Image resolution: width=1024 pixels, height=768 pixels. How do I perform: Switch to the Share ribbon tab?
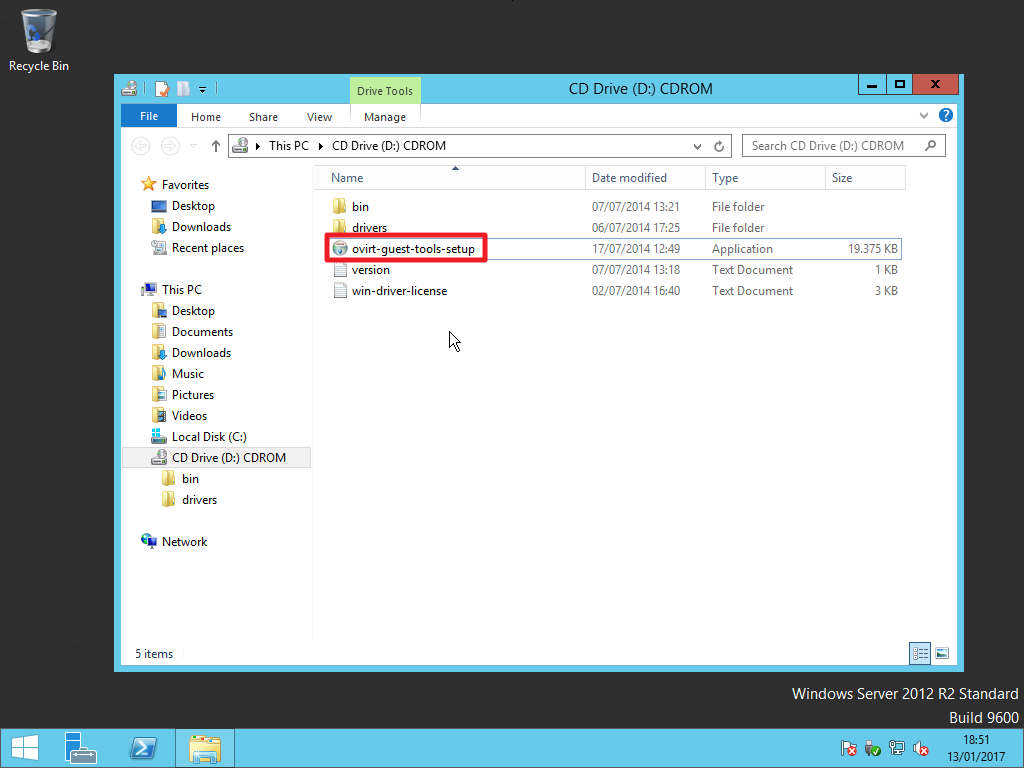point(263,117)
